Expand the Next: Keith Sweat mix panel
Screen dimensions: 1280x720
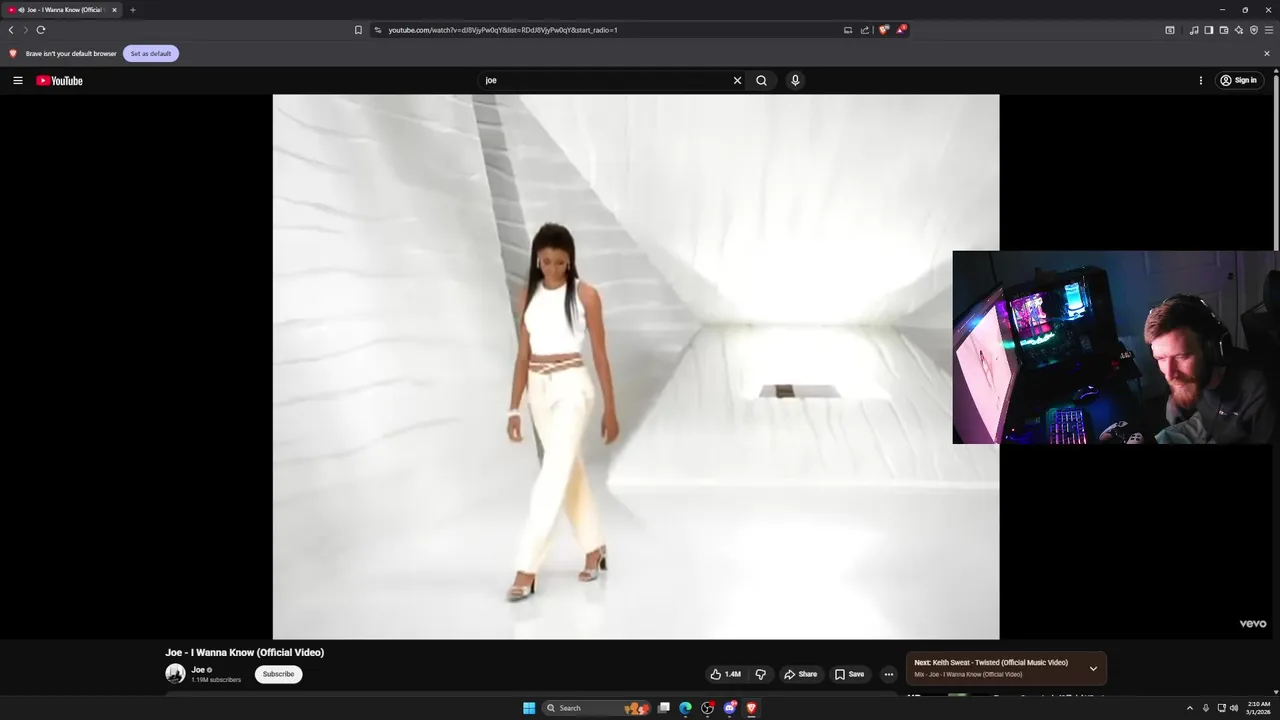point(1093,668)
